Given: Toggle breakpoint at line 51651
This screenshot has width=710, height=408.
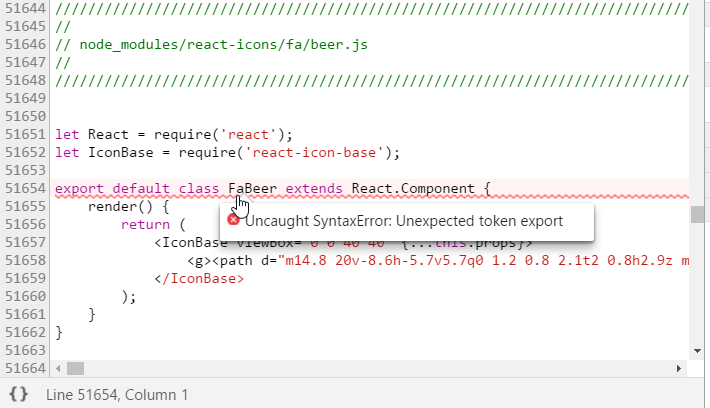Looking at the screenshot, I should coord(24,134).
